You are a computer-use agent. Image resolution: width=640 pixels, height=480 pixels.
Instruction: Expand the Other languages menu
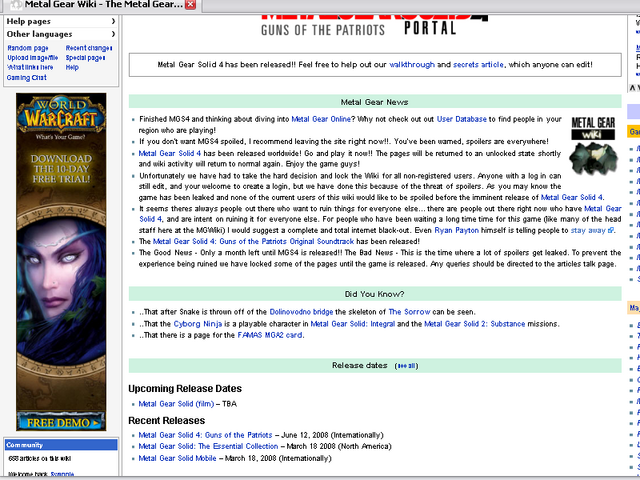click(x=61, y=34)
